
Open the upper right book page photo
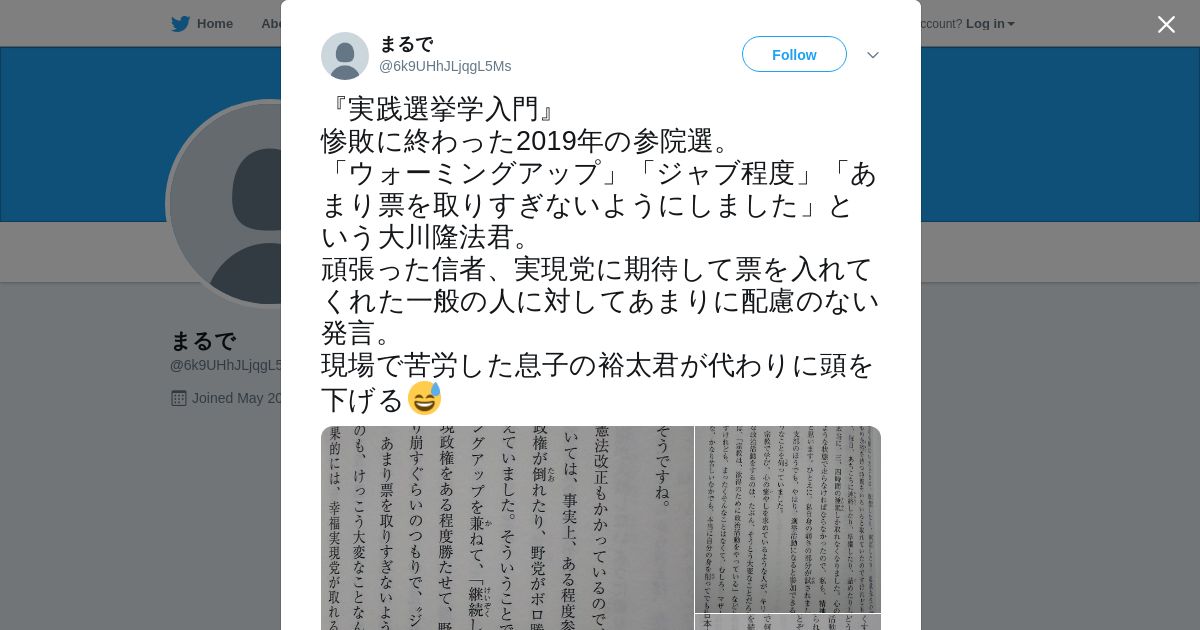[x=788, y=519]
